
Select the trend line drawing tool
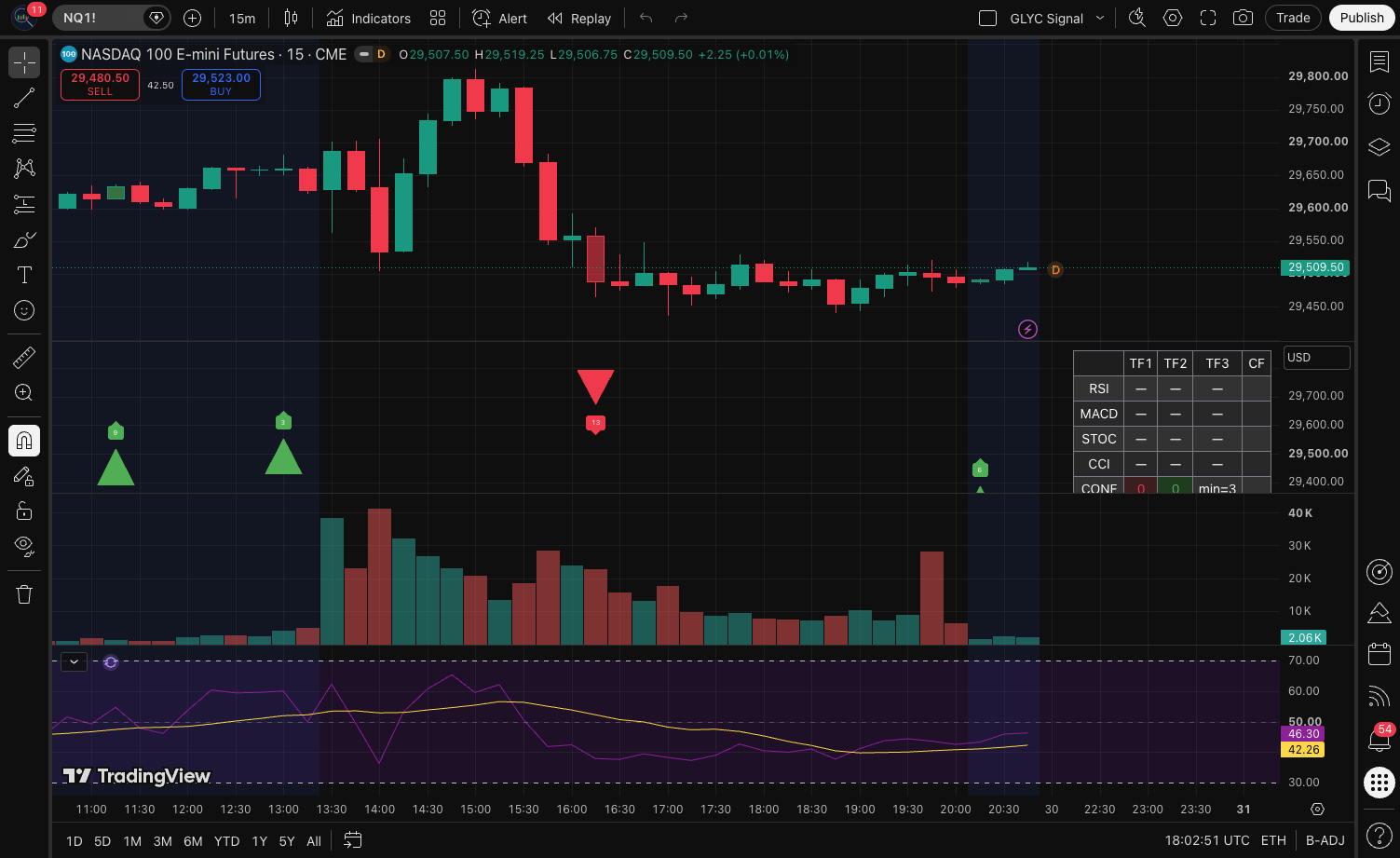[24, 98]
